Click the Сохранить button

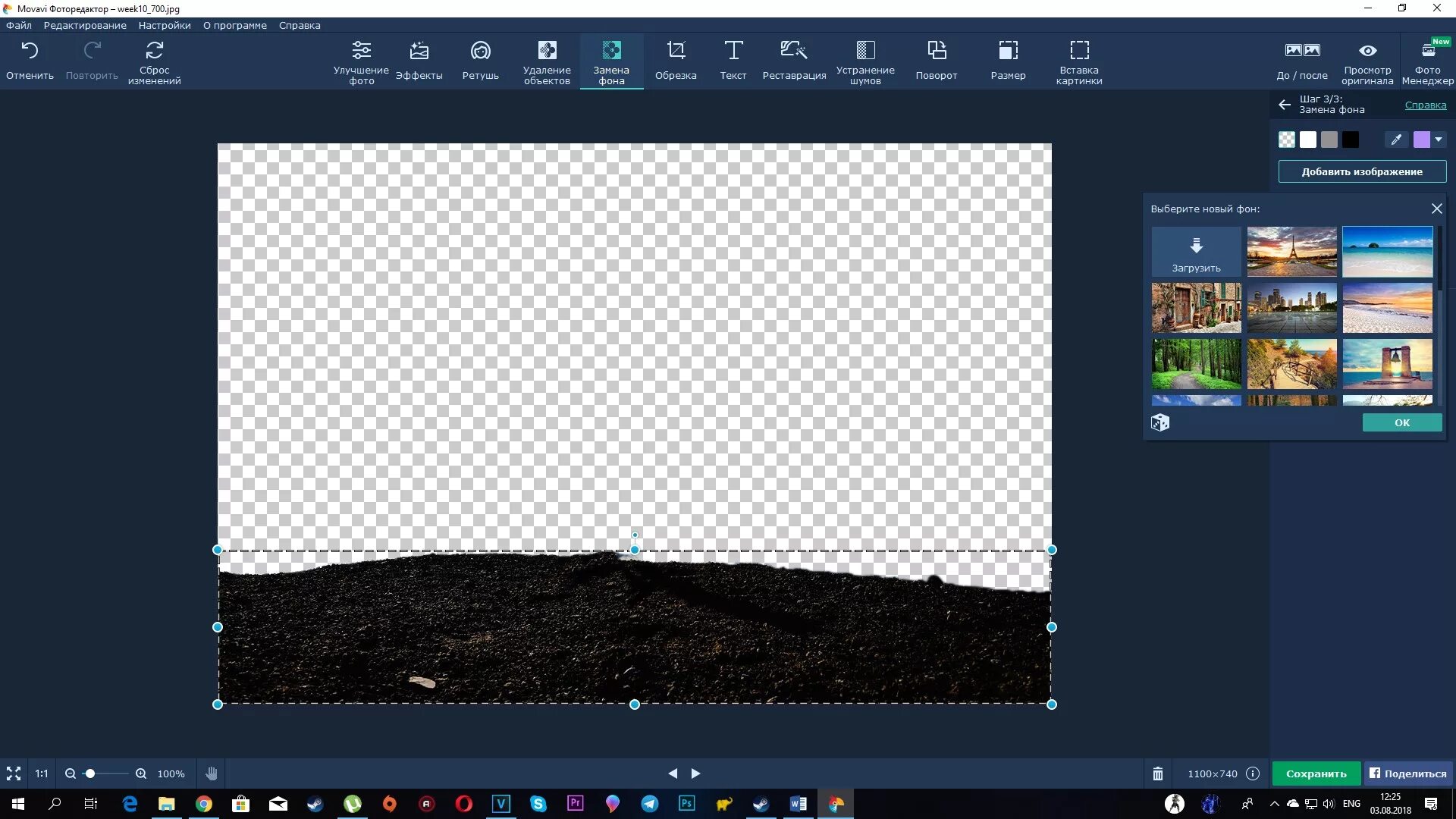(1316, 773)
